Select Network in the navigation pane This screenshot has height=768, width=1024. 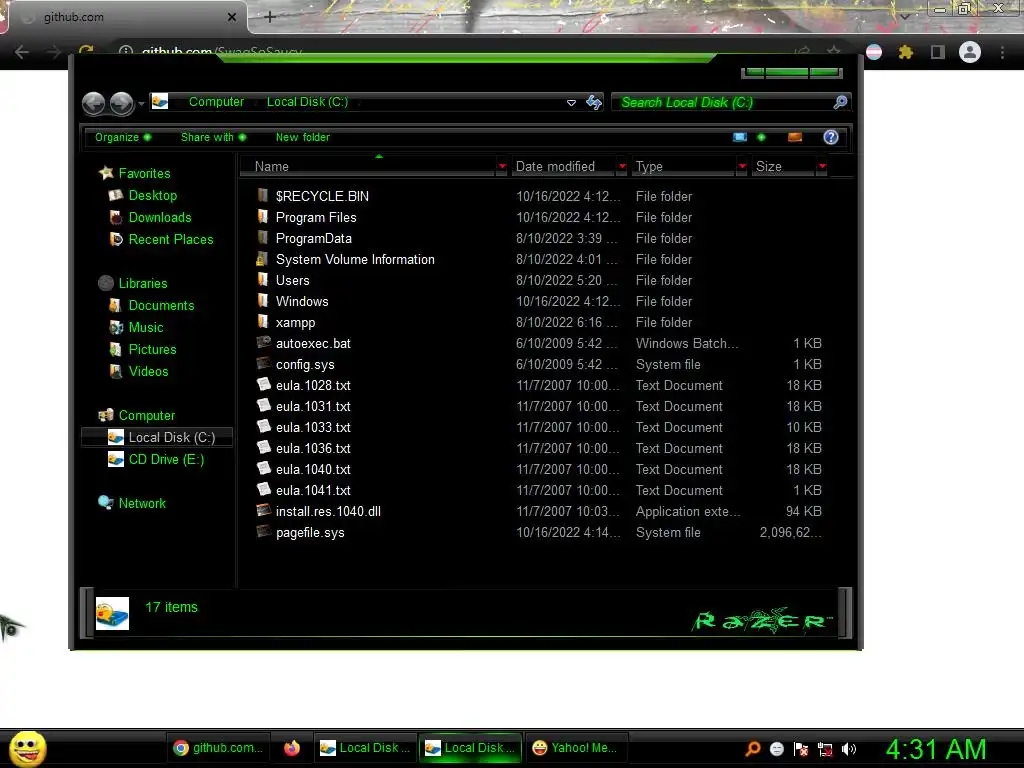point(132,504)
